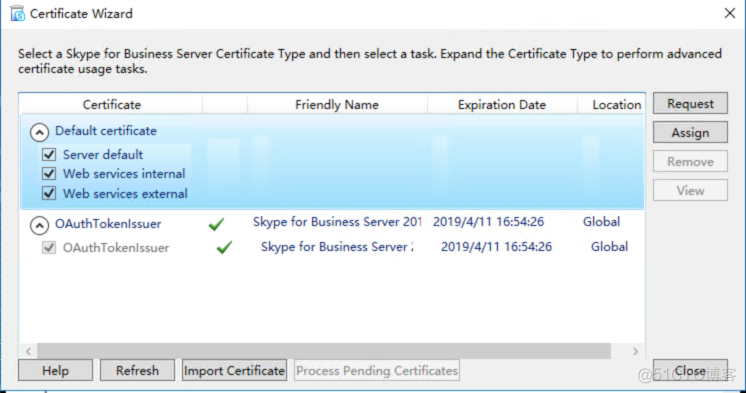Collapse the Default certificate group

(39, 132)
